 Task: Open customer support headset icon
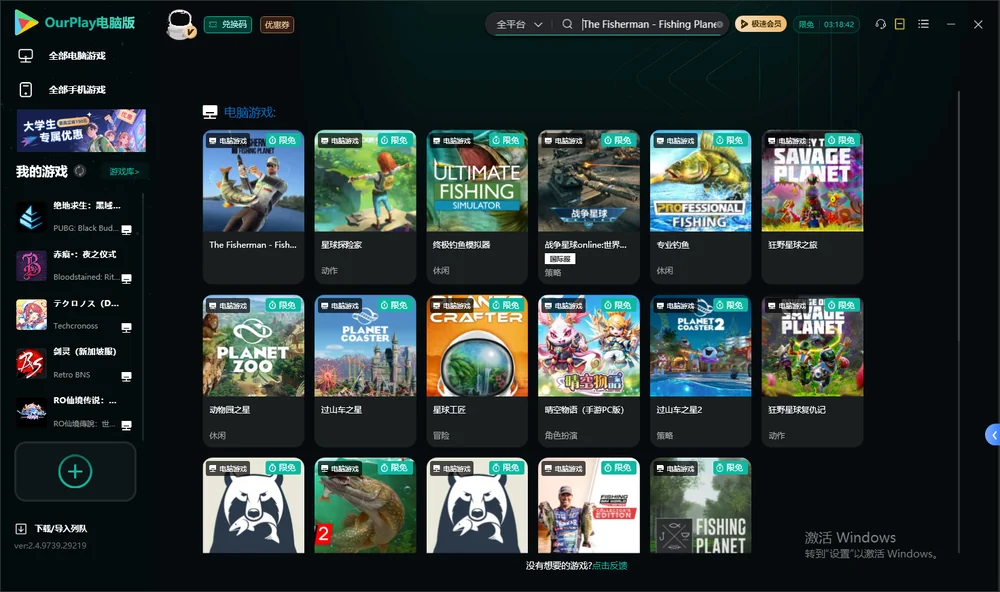[881, 24]
